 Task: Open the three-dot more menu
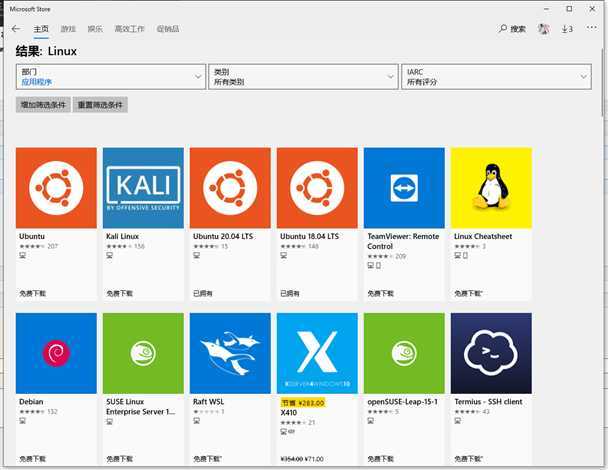pyautogui.click(x=592, y=28)
